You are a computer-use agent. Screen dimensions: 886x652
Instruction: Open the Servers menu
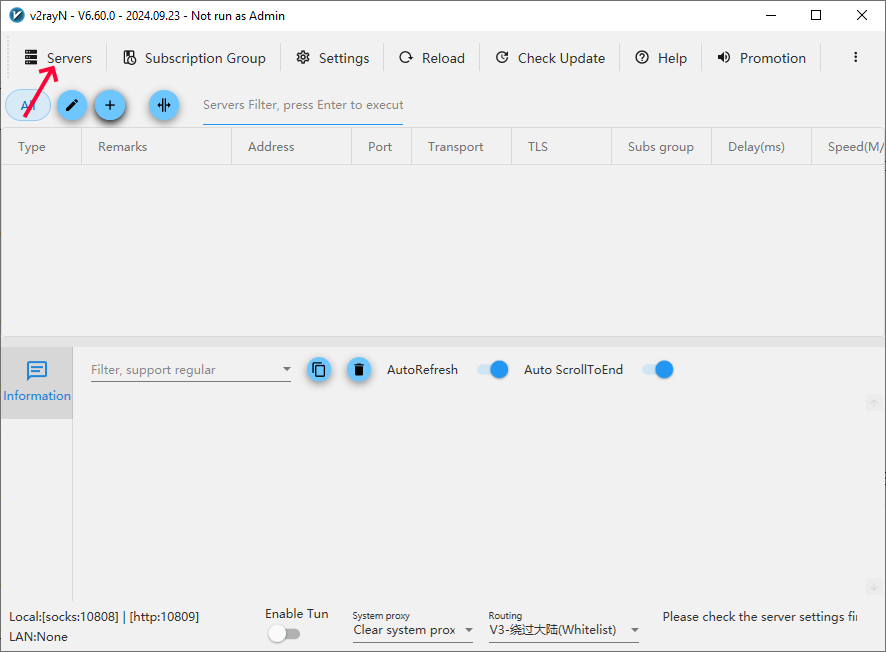[x=58, y=58]
